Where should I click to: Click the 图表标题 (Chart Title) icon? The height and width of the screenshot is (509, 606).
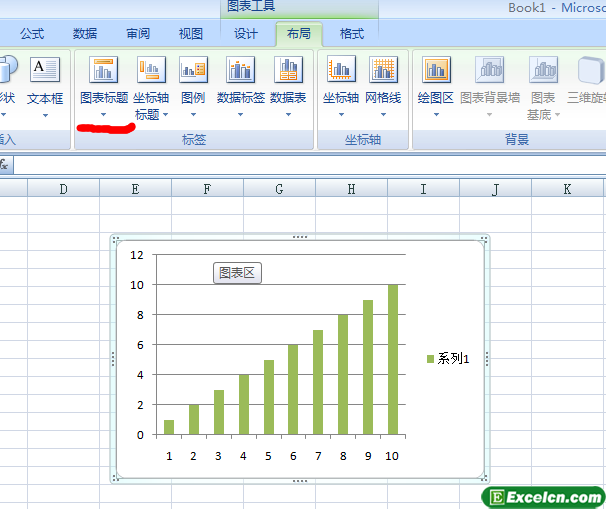pyautogui.click(x=103, y=70)
